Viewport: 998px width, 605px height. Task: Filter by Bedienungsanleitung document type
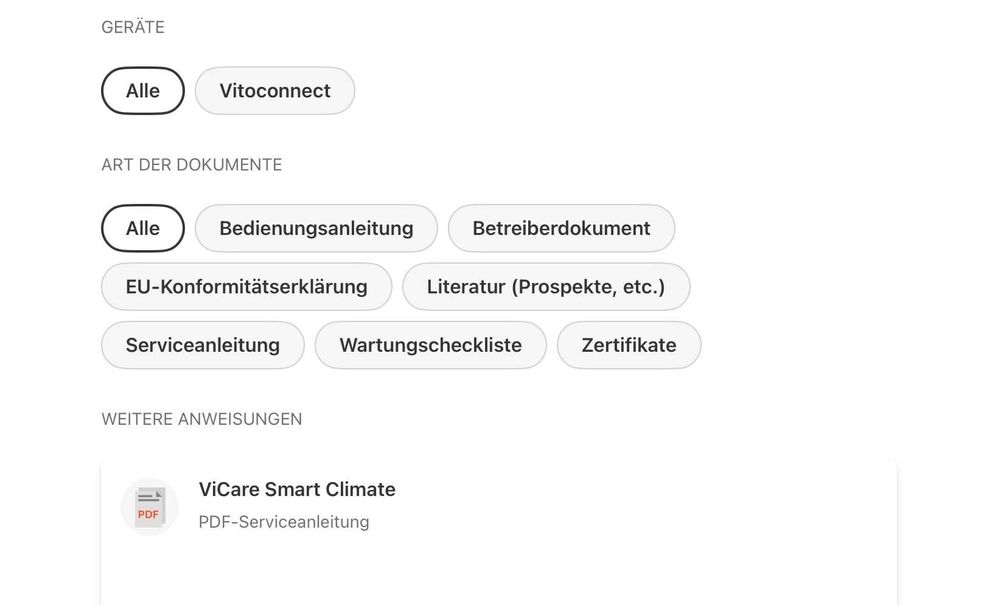pos(316,228)
